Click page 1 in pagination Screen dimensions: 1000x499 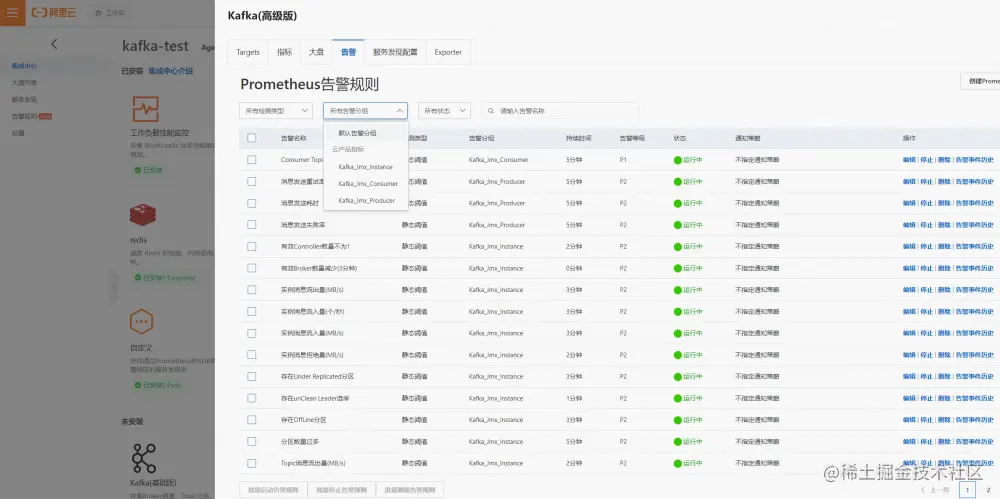pos(967,490)
